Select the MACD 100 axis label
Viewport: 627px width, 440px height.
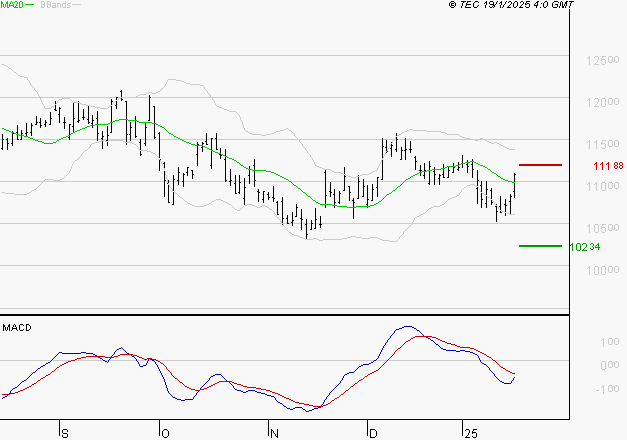coord(610,342)
